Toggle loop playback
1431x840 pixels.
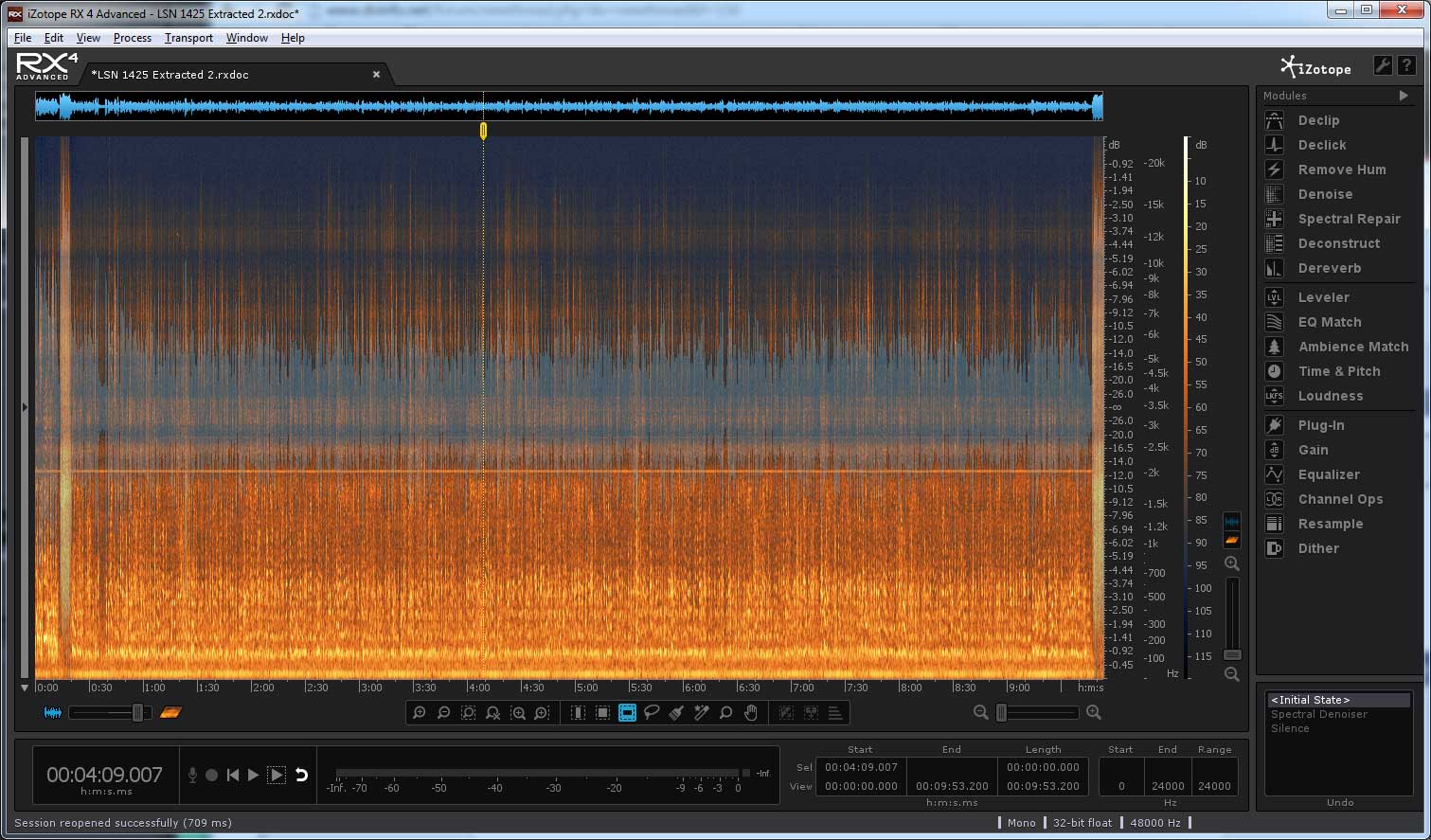click(x=301, y=775)
